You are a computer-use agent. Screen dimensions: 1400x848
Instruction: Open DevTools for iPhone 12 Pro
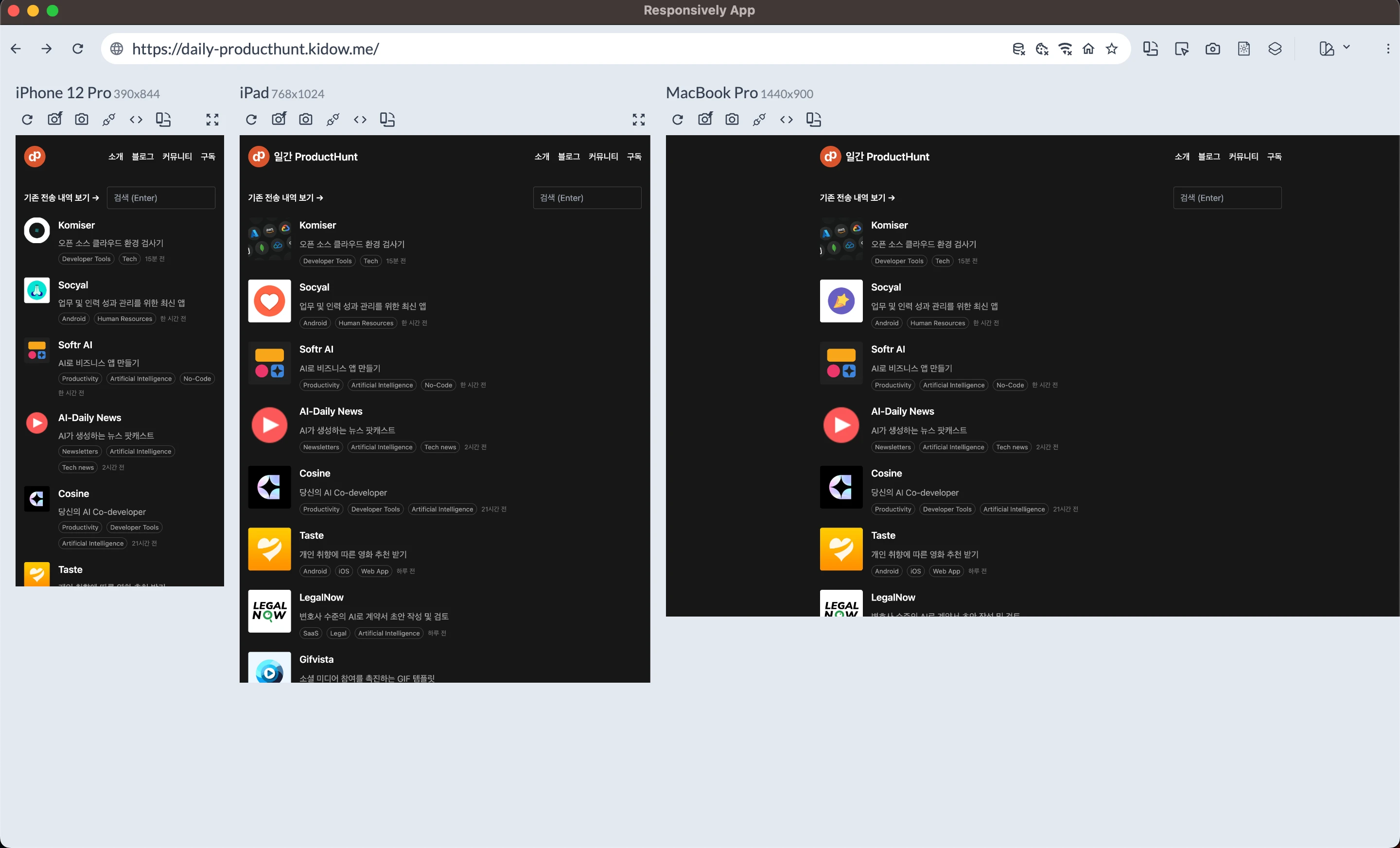[x=136, y=119]
